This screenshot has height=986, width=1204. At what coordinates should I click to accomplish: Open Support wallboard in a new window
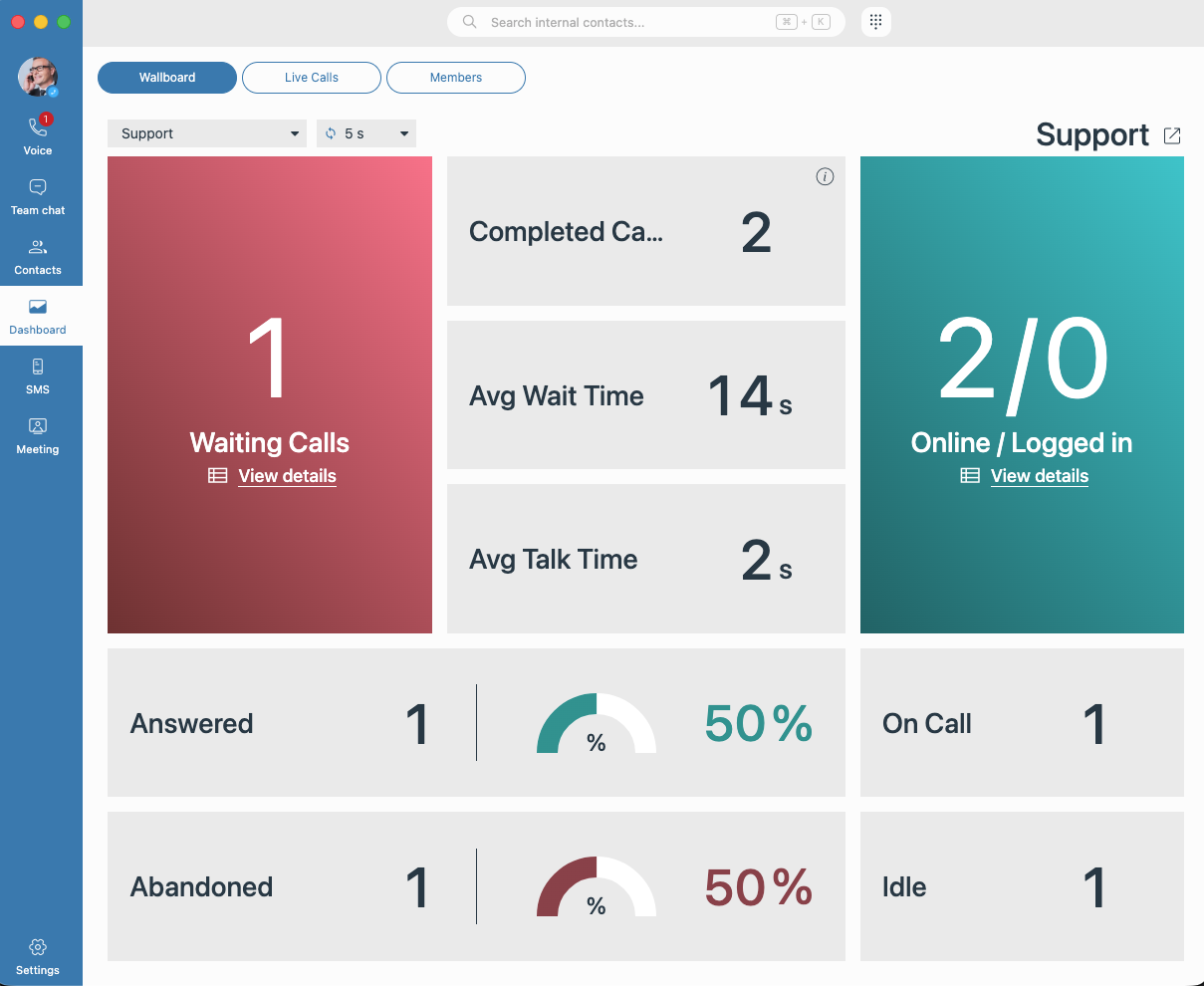[x=1172, y=135]
